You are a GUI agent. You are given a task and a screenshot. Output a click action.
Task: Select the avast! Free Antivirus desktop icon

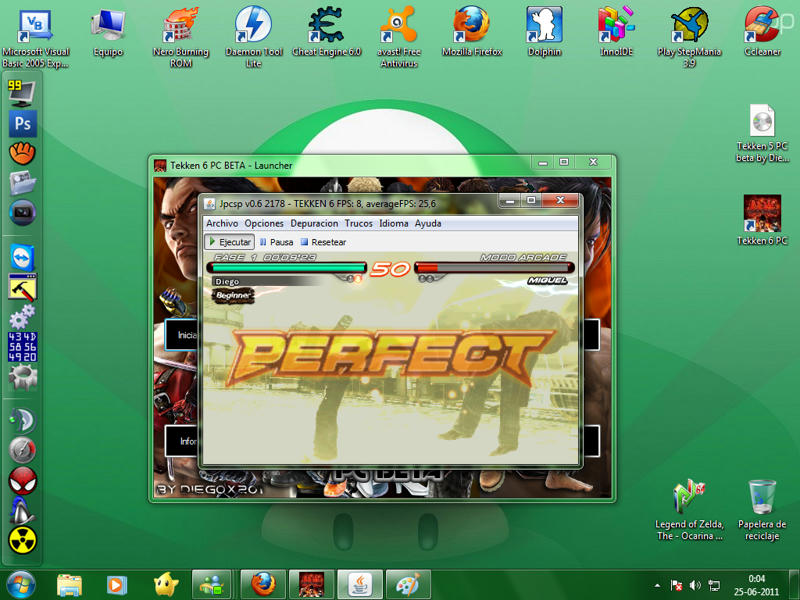[x=399, y=39]
